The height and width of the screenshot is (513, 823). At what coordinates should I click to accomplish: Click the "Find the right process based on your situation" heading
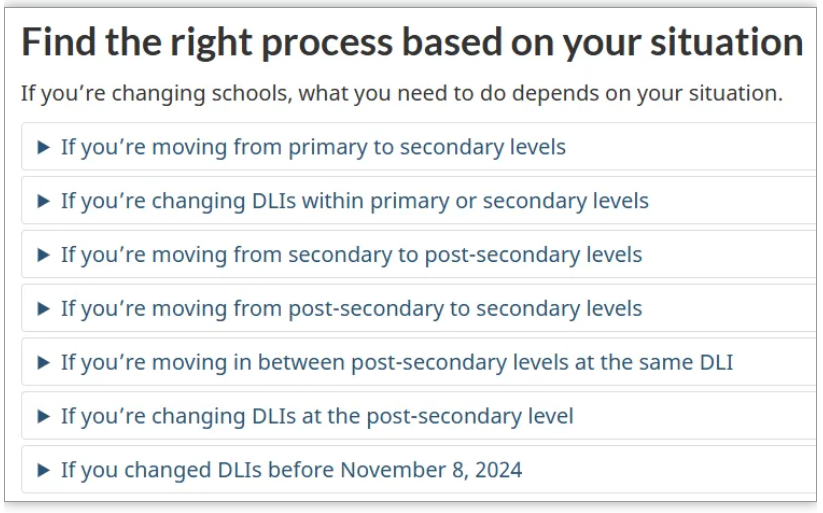click(x=412, y=42)
